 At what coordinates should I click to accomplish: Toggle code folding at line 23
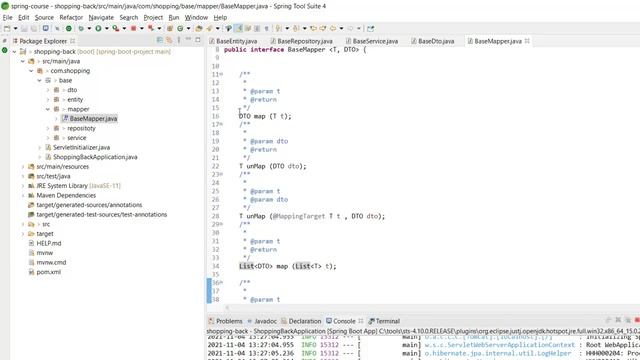[221, 174]
